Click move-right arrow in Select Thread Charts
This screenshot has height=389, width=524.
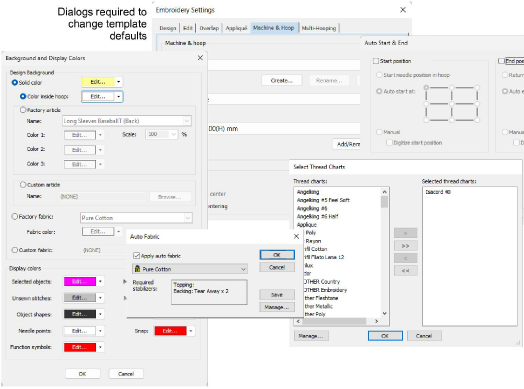(x=405, y=233)
